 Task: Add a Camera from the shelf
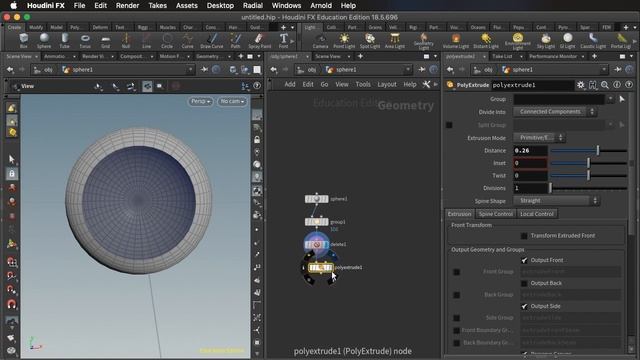[x=320, y=40]
